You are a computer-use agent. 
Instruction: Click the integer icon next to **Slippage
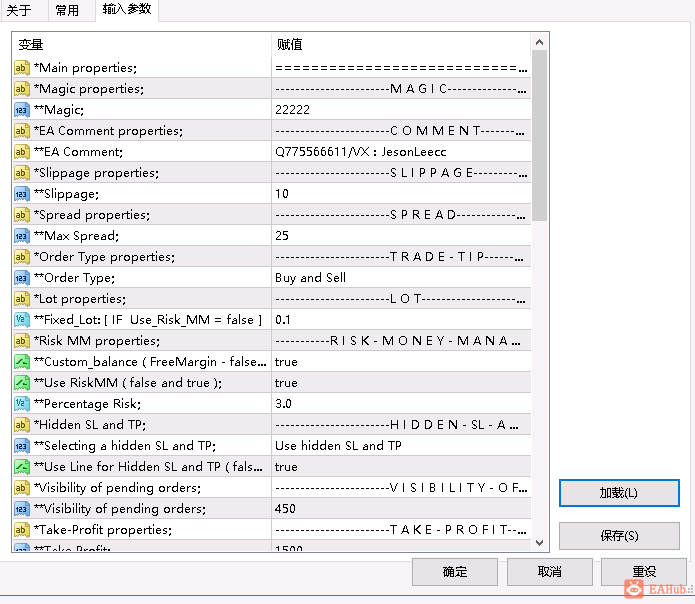coord(21,194)
